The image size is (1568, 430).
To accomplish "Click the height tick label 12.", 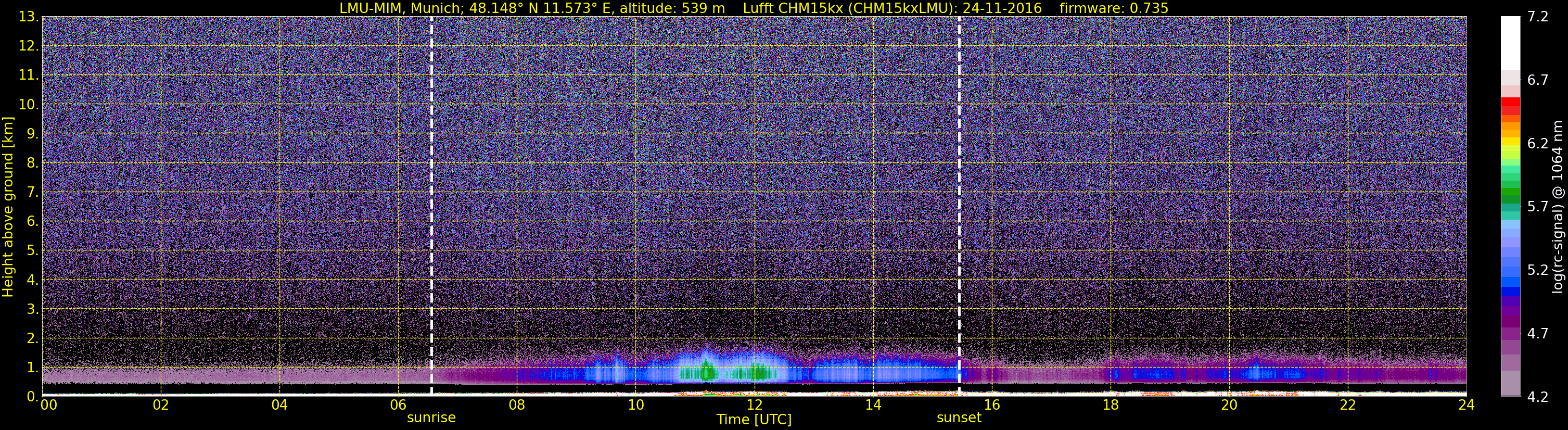I will (x=28, y=46).
